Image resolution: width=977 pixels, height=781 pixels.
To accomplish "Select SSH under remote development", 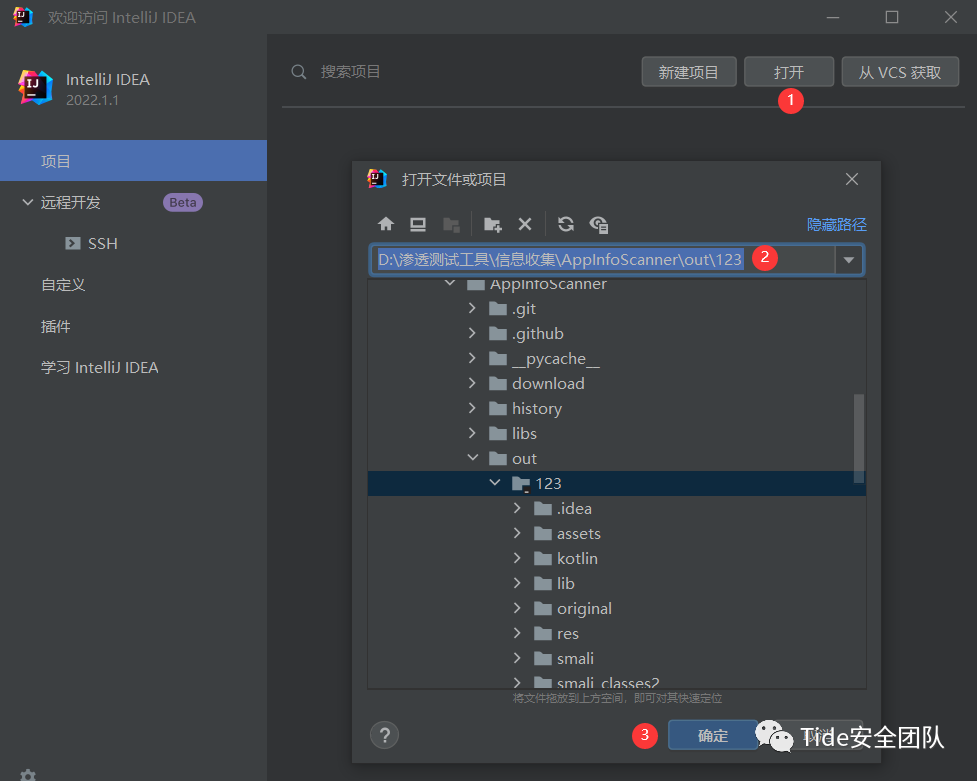I will point(133,244).
